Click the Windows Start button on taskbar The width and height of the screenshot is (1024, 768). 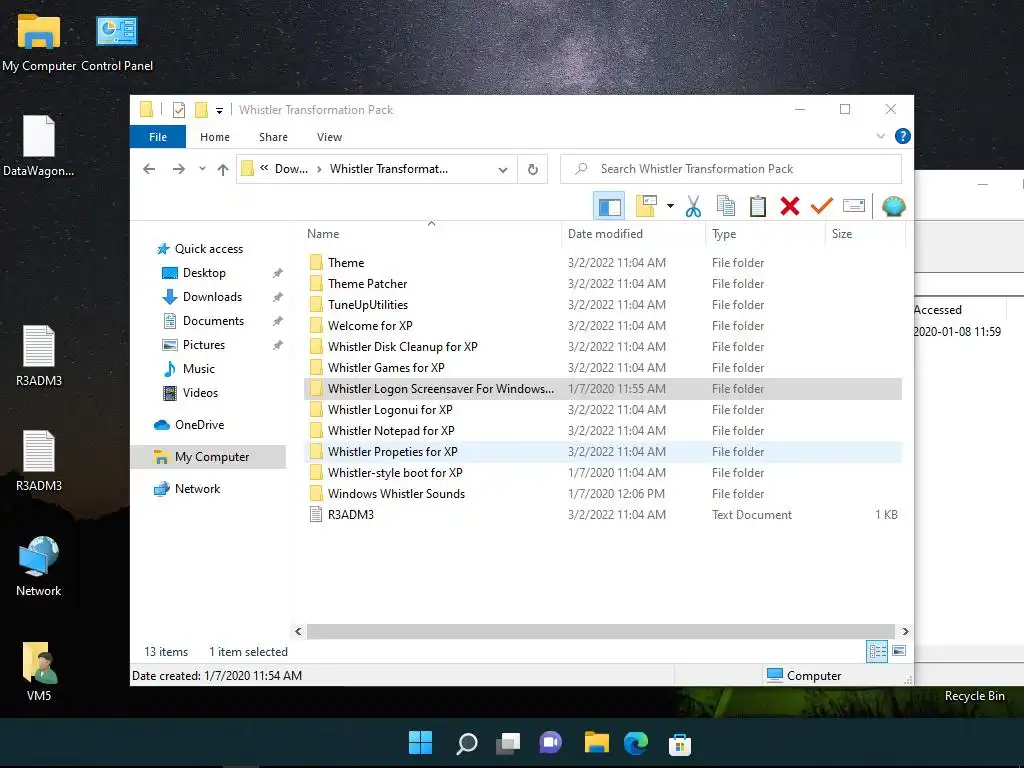(420, 743)
